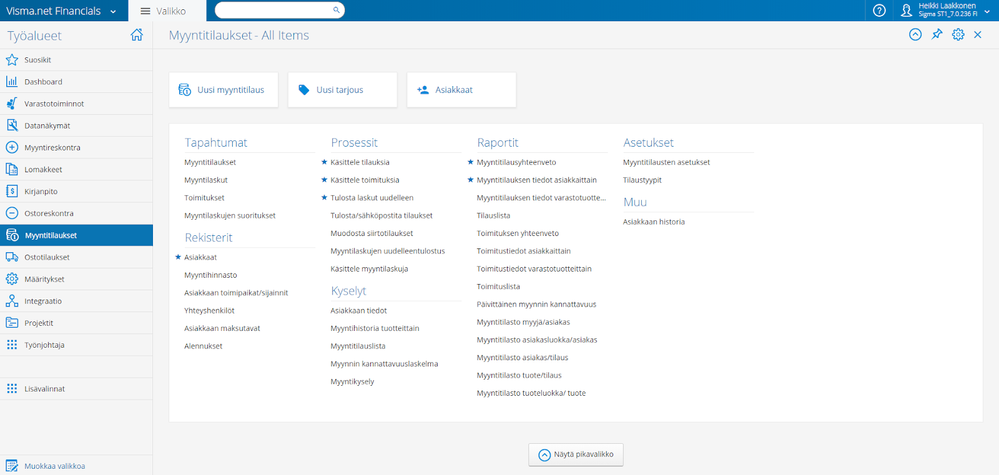
Task: Open Lisävalinnat grid icon
Action: (x=11, y=388)
